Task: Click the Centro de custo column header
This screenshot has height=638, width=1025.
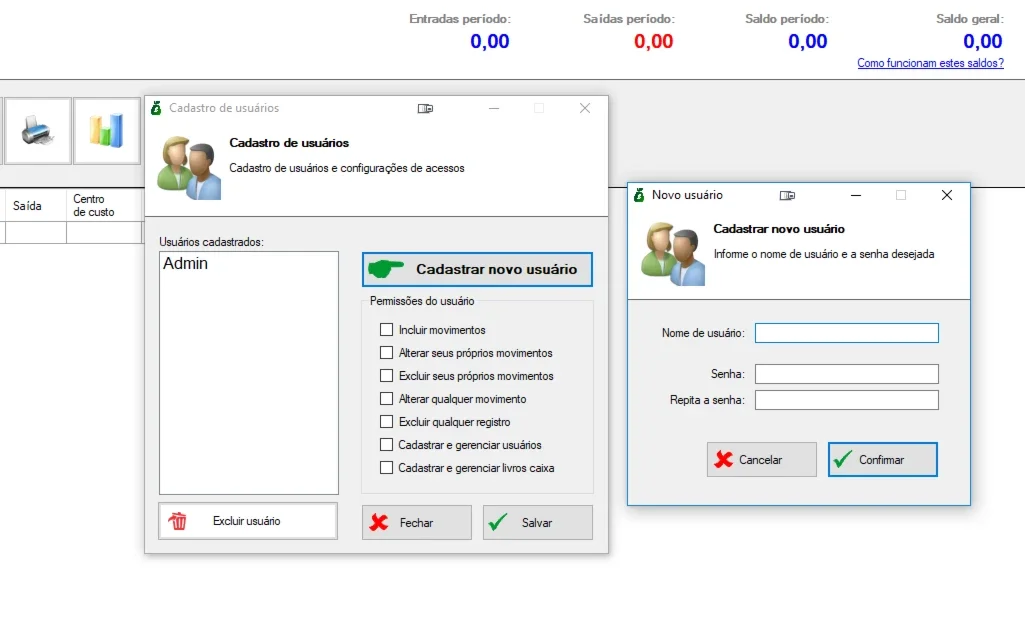Action: (104, 205)
